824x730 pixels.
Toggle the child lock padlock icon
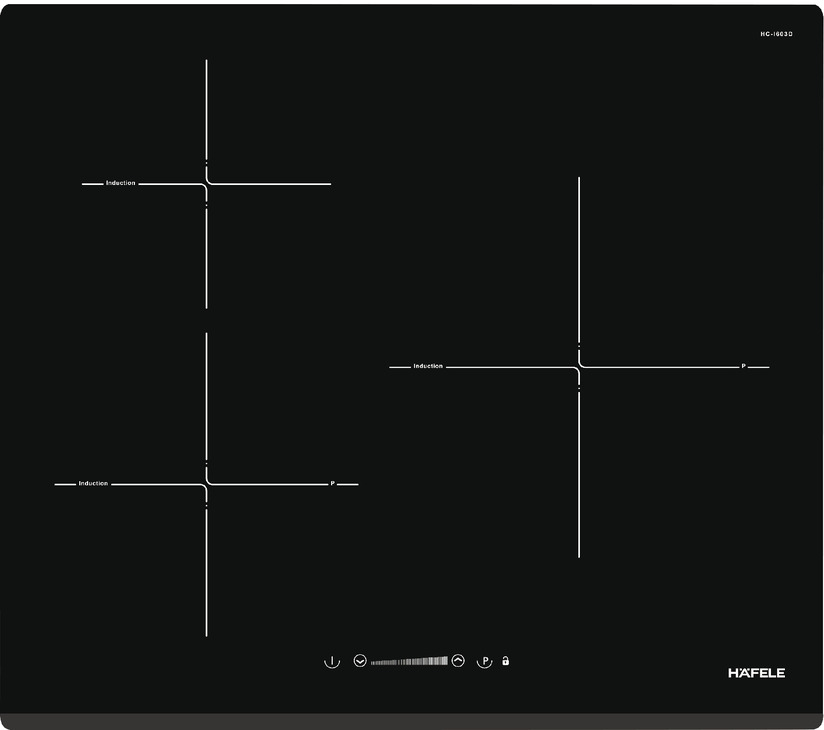click(x=506, y=661)
